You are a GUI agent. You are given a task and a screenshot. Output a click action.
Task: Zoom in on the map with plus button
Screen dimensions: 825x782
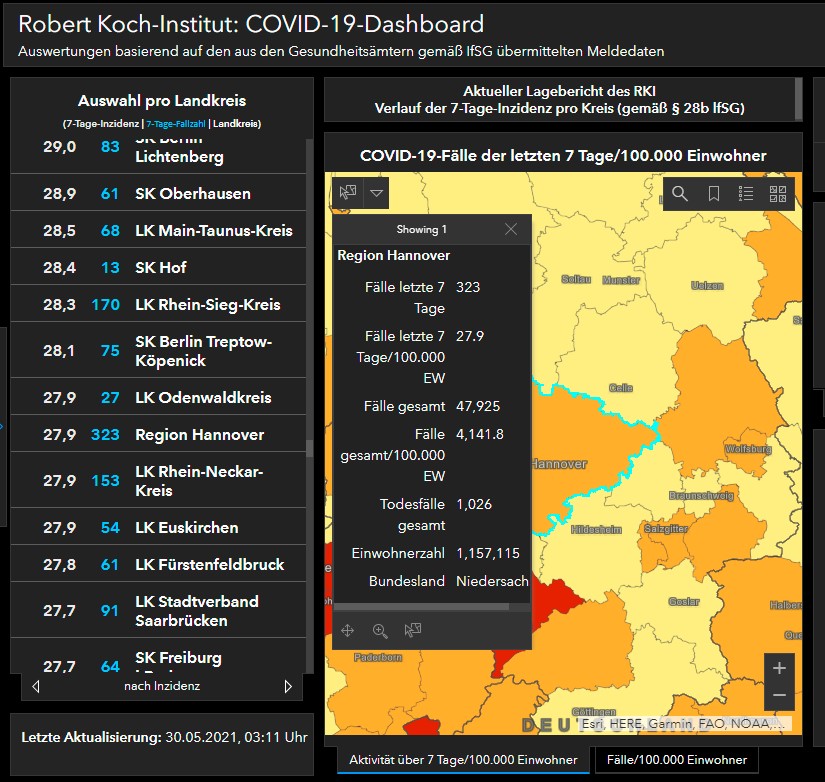click(x=779, y=668)
